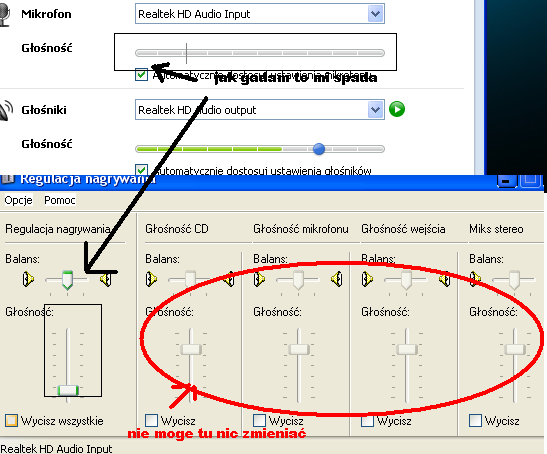Click left balance speaker icon under Miks stereo

pos(475,279)
